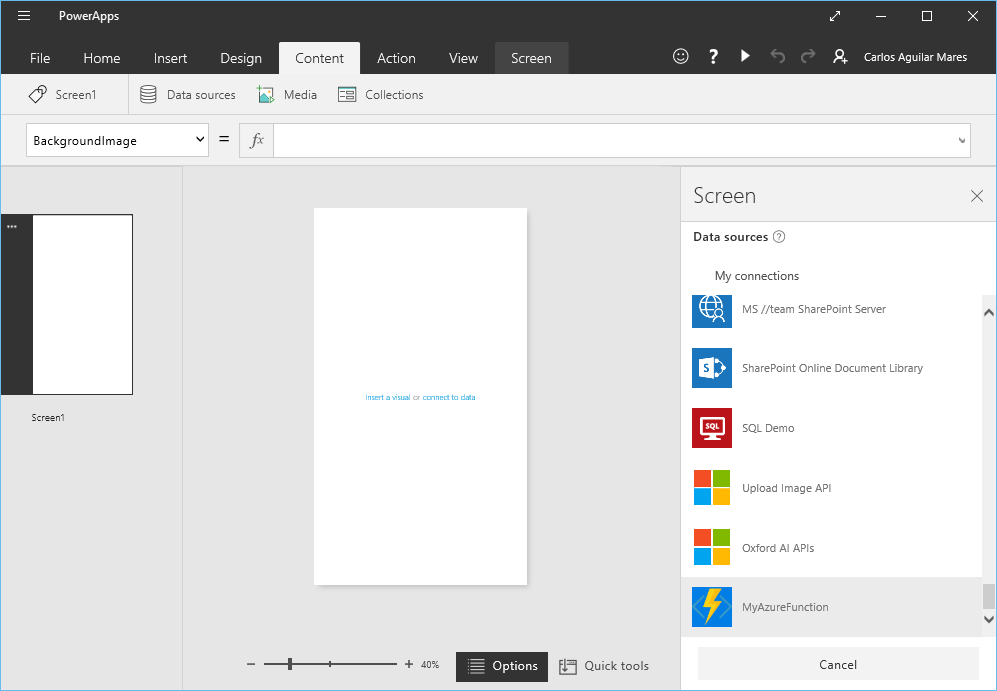Click the 40% zoom value
997x691 pixels.
430,664
